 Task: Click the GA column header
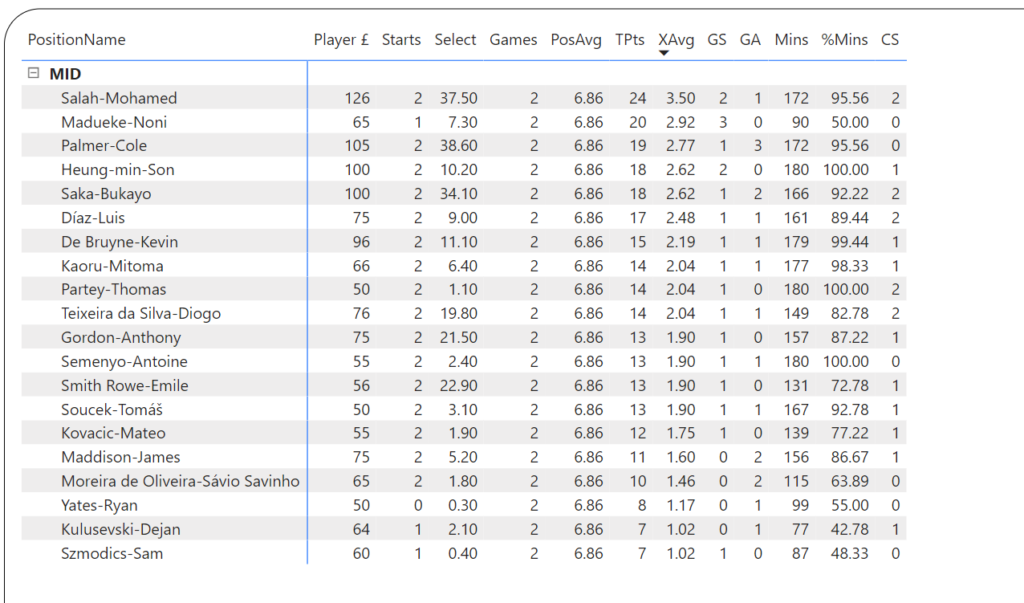point(750,40)
